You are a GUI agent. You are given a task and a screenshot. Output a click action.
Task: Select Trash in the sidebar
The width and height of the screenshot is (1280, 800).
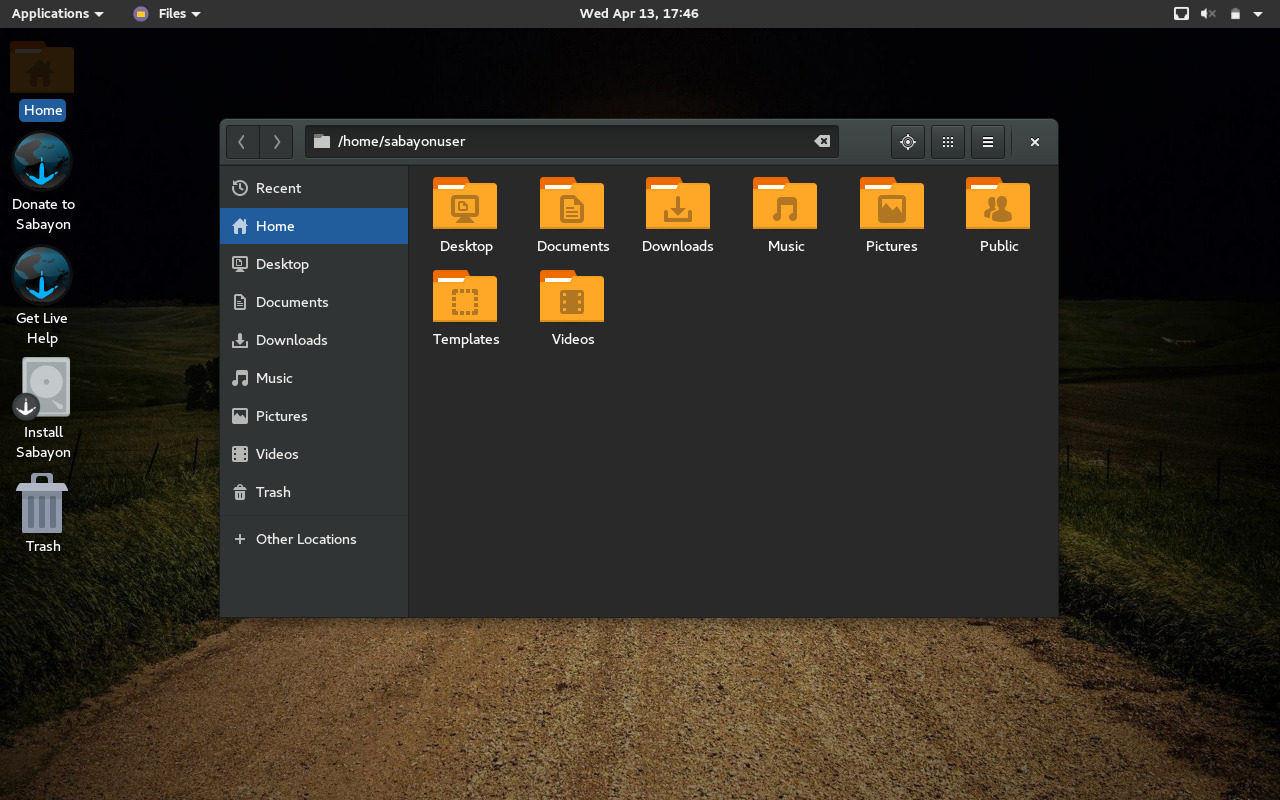pyautogui.click(x=273, y=492)
